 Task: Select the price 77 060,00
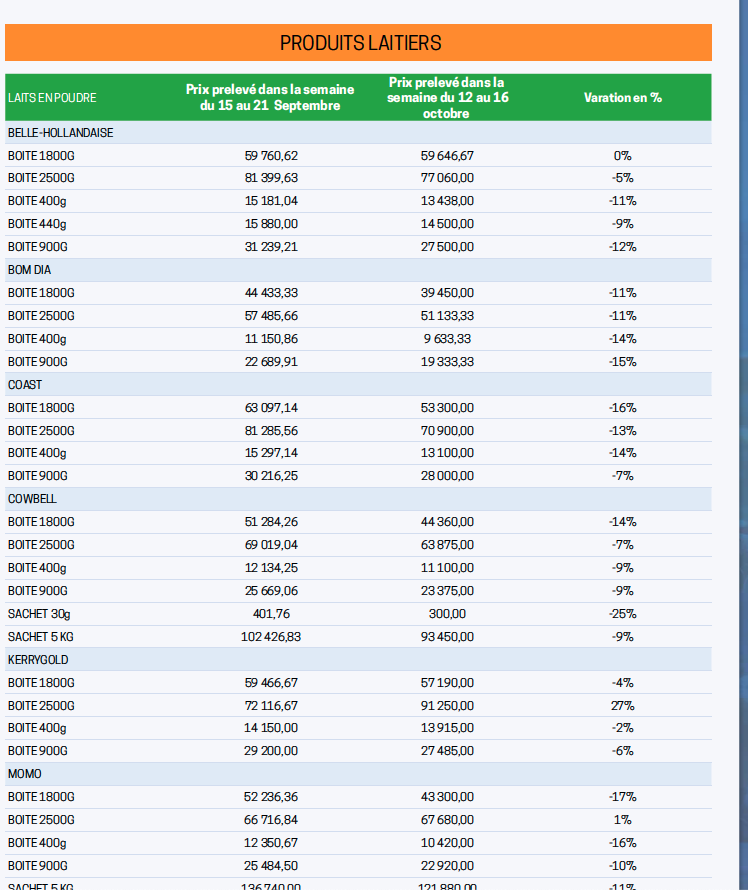(447, 178)
